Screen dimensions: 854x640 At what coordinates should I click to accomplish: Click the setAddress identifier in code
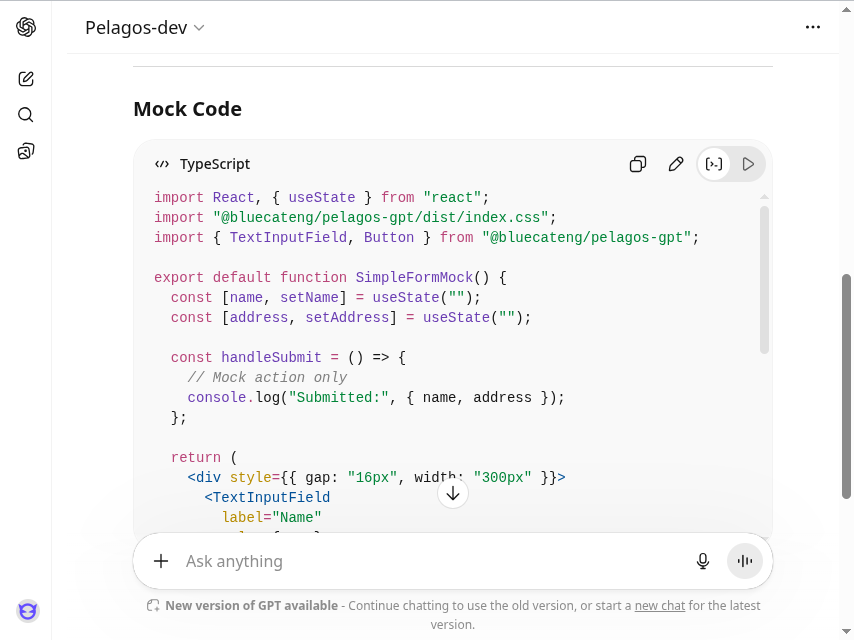(x=347, y=318)
